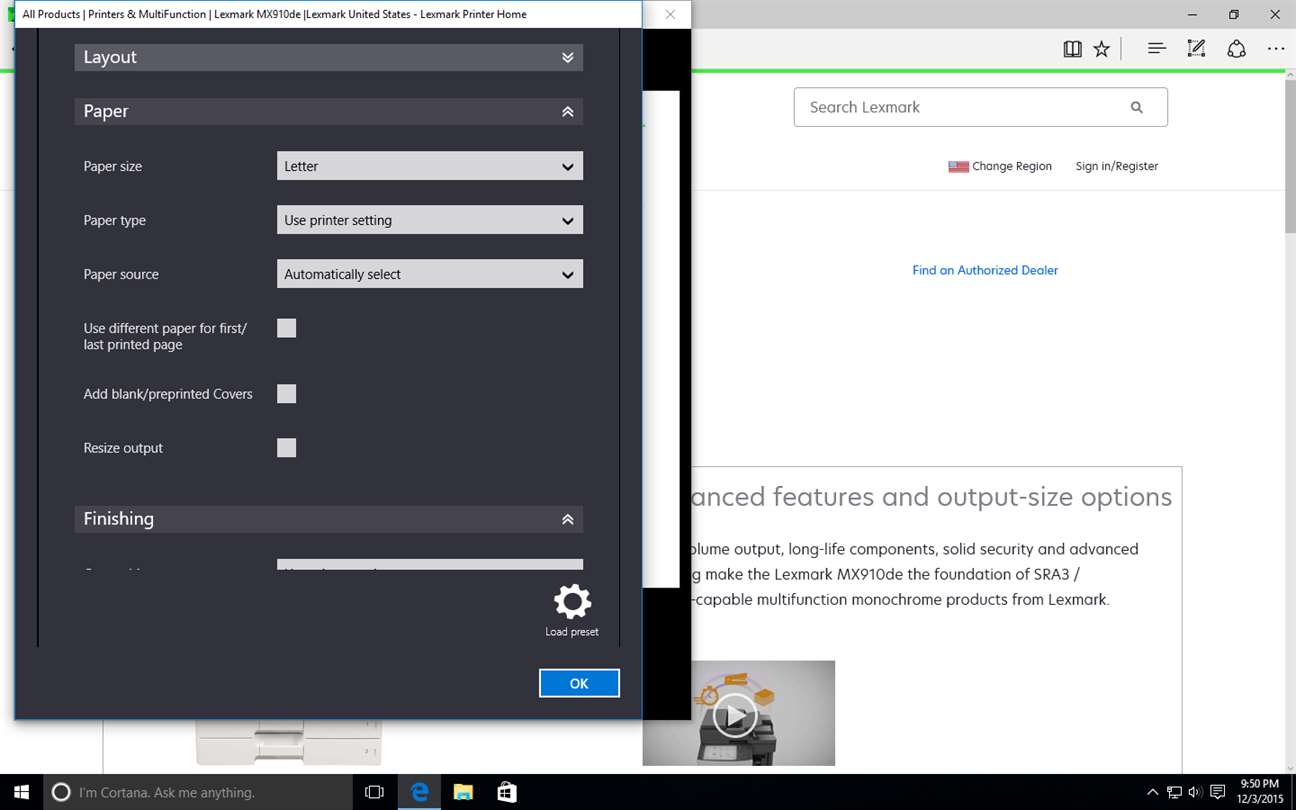Click the Find an Authorized Dealer link
This screenshot has height=810, width=1296.
tap(985, 270)
